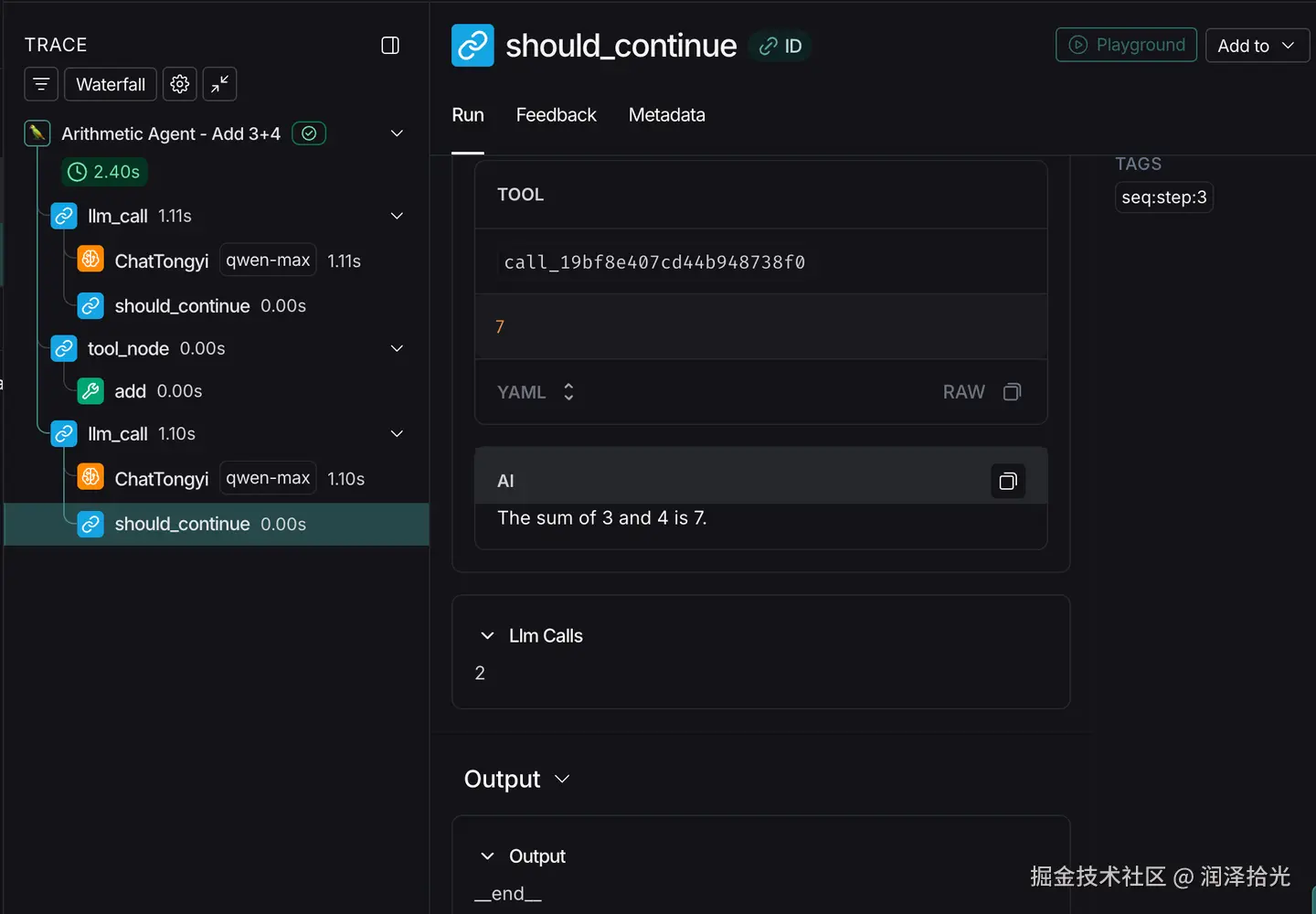This screenshot has height=914, width=1316.
Task: Open the trace filter icon
Action: [x=41, y=84]
